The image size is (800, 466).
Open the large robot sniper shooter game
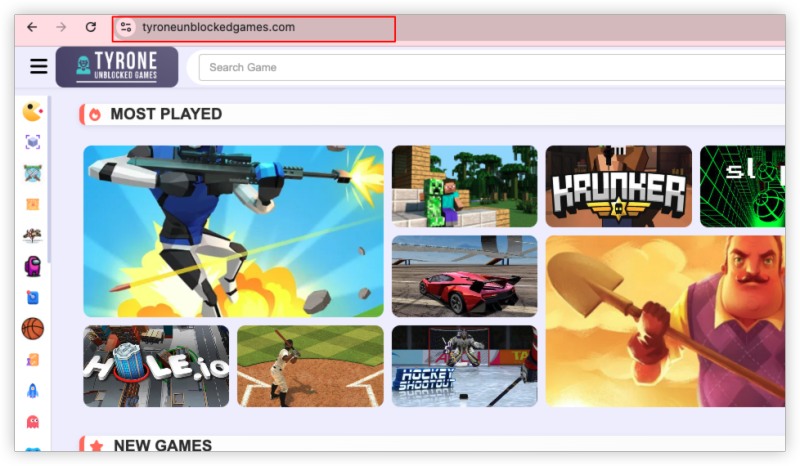(233, 231)
